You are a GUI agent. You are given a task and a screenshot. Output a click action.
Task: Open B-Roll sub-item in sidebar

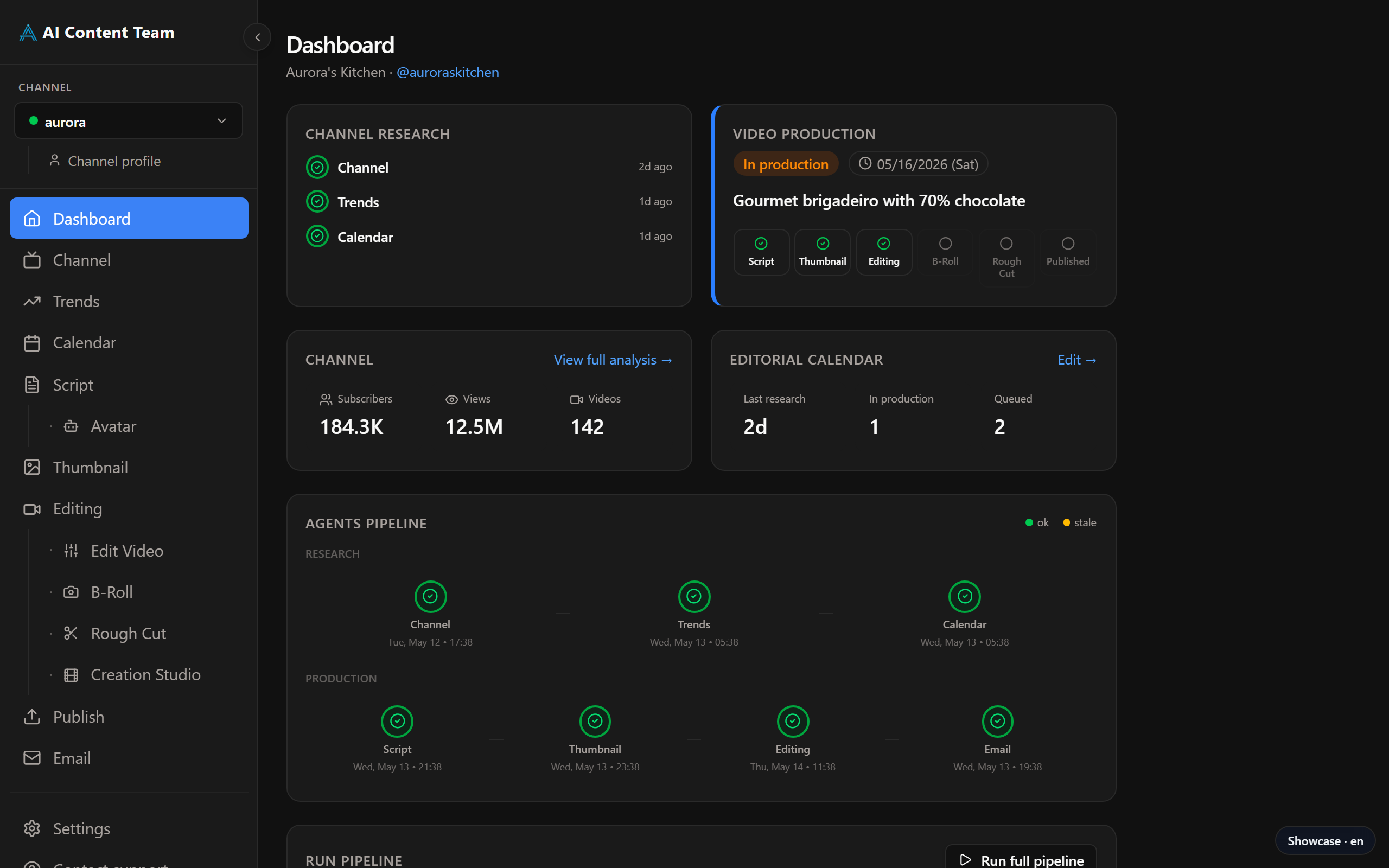(x=98, y=592)
